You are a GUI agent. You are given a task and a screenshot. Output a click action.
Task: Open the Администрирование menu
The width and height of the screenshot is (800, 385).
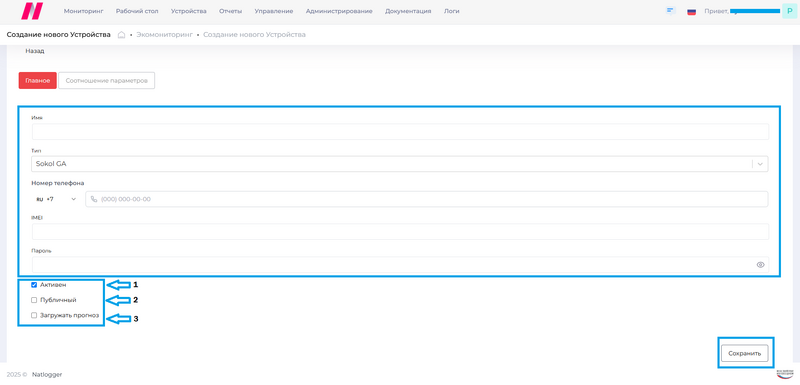click(339, 11)
